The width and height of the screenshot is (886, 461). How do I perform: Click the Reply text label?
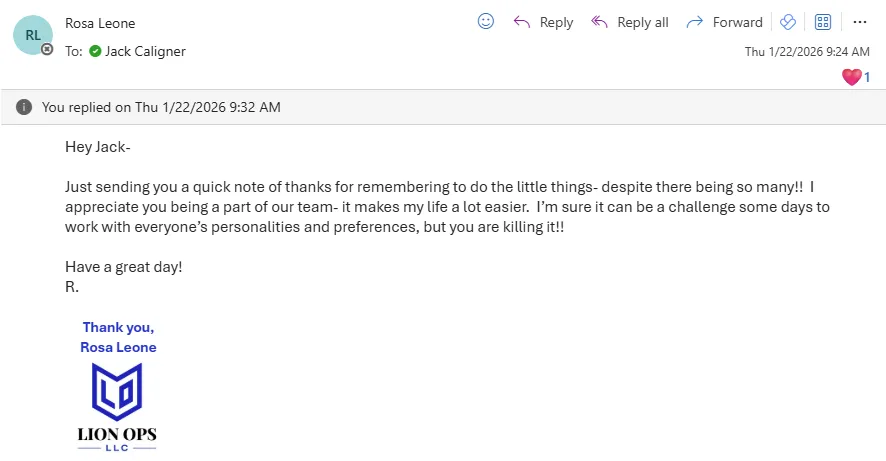pos(556,22)
